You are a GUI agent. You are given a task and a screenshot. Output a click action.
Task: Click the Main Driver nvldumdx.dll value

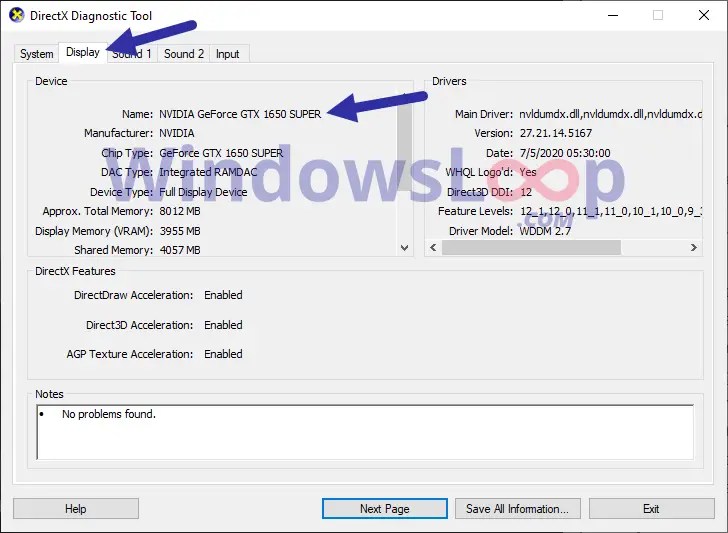pos(610,114)
